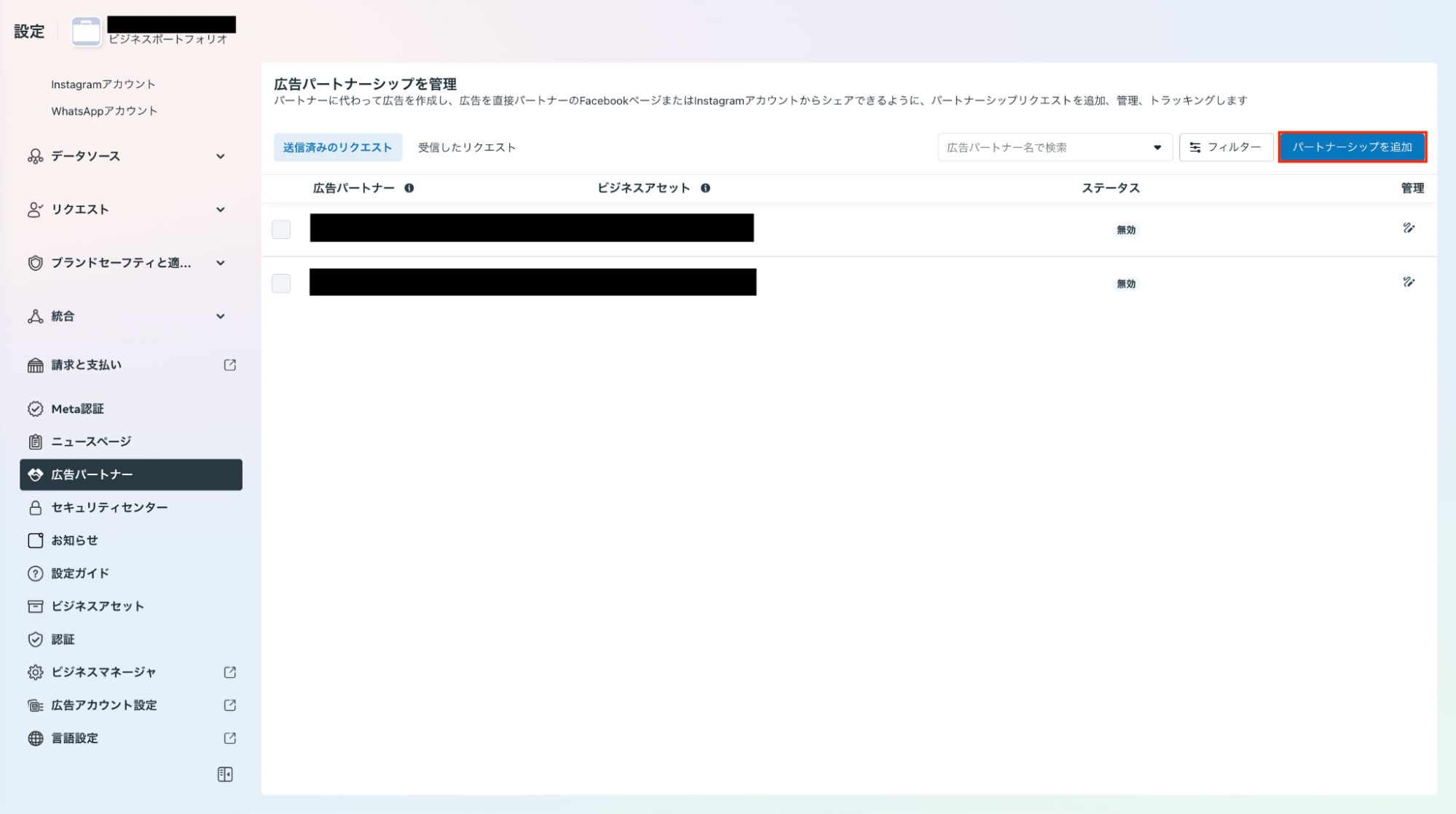
Task: Check the second partnership row checkbox
Action: pos(281,283)
